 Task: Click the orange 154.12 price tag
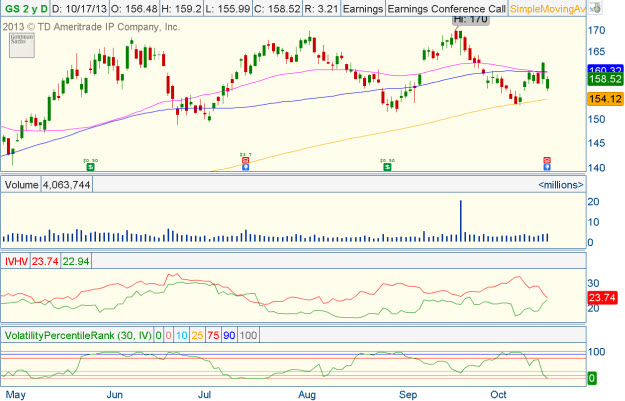(x=599, y=98)
